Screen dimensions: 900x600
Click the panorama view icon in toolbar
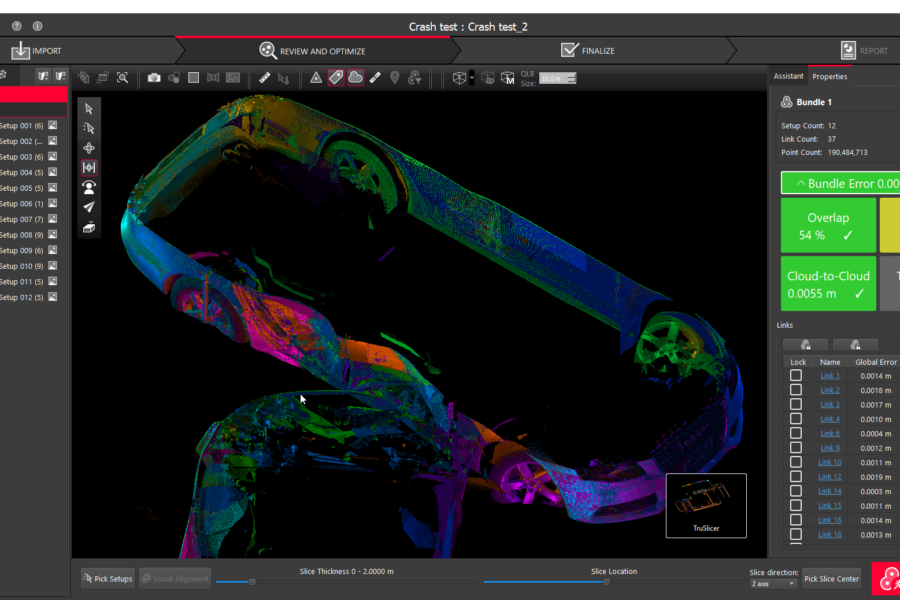point(213,78)
